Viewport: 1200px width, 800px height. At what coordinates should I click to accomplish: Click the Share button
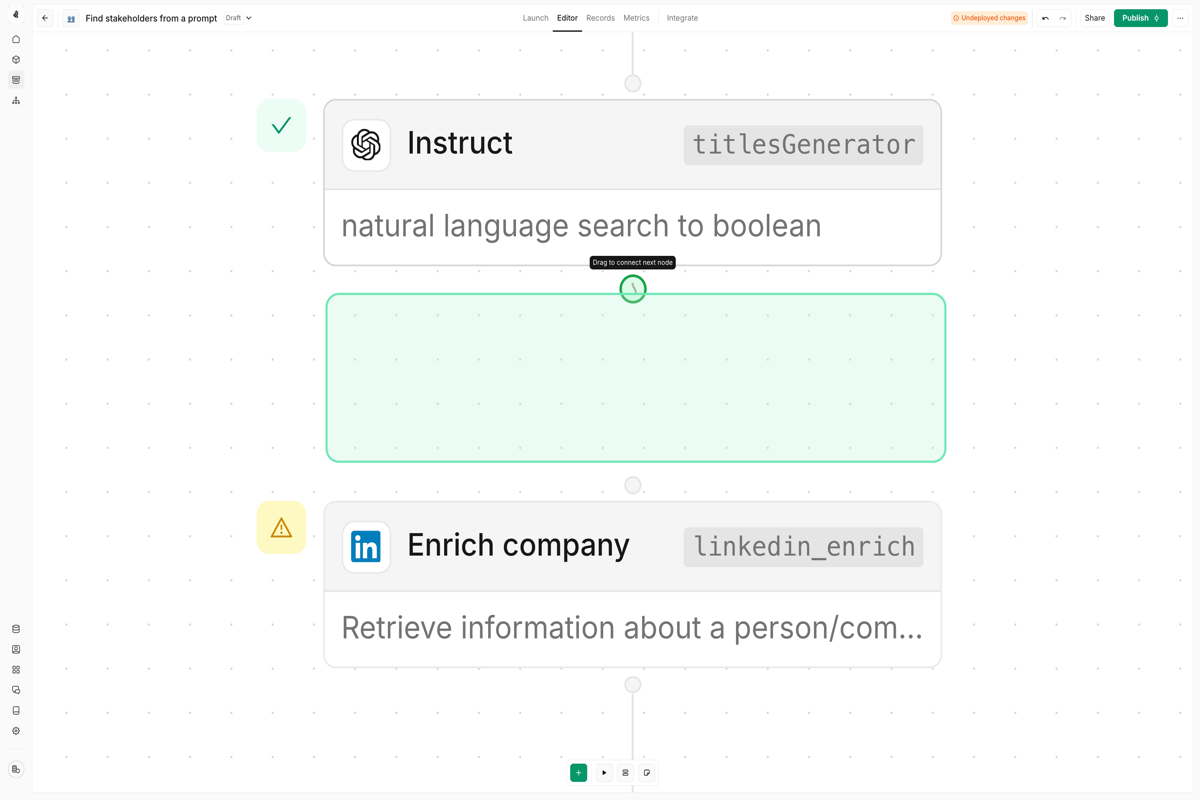[x=1095, y=18]
